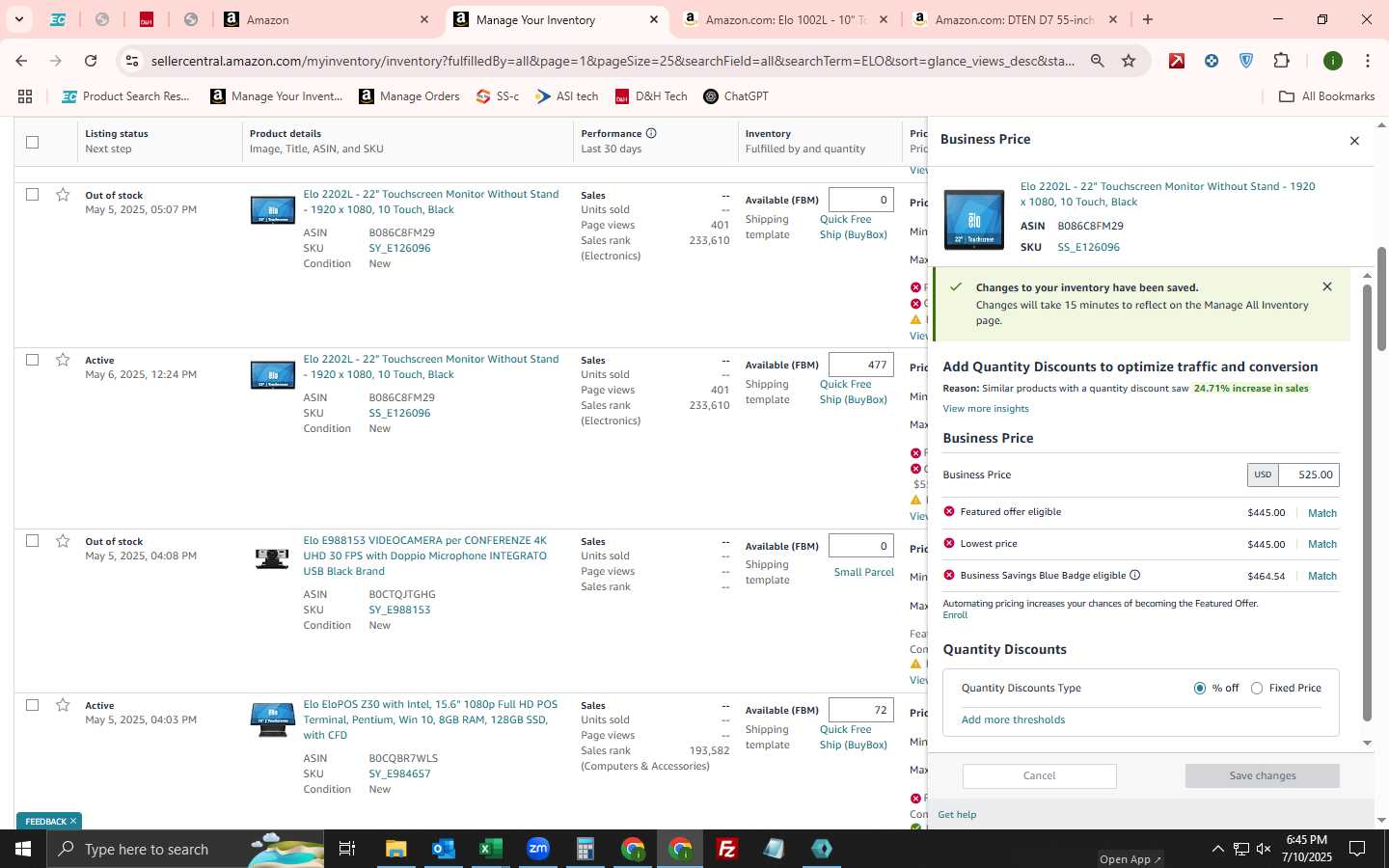This screenshot has width=1389, height=868.
Task: Open the Windows Start menu
Action: click(23, 849)
